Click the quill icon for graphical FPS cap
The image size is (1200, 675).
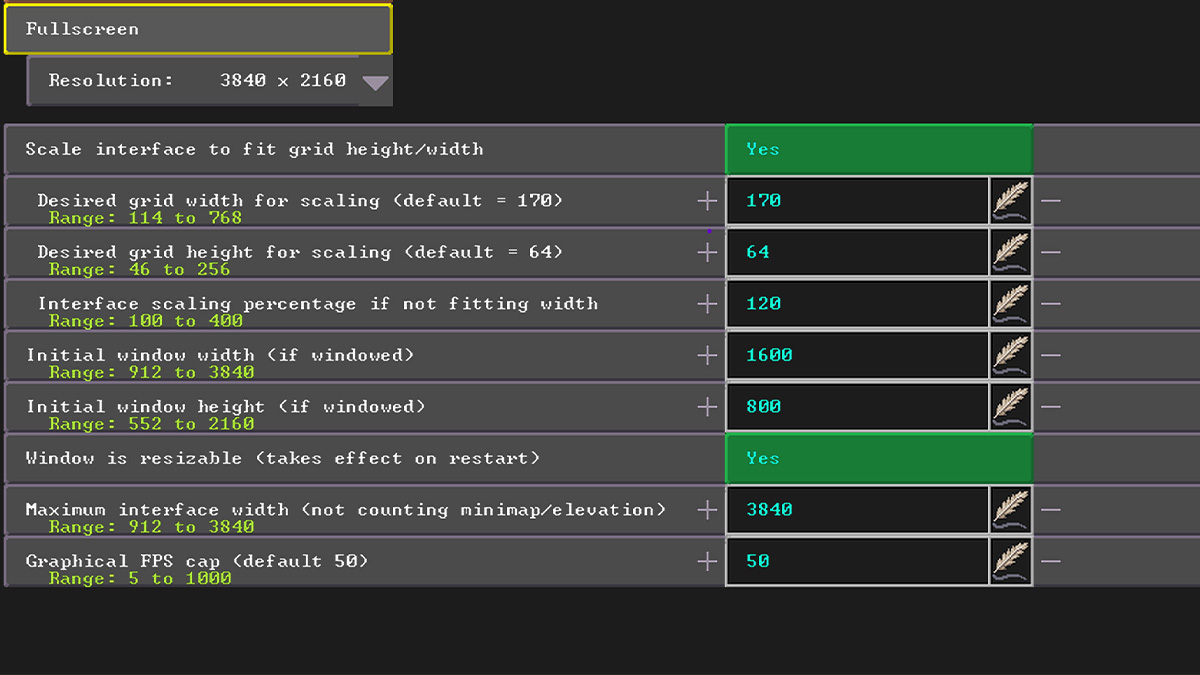tap(1010, 560)
